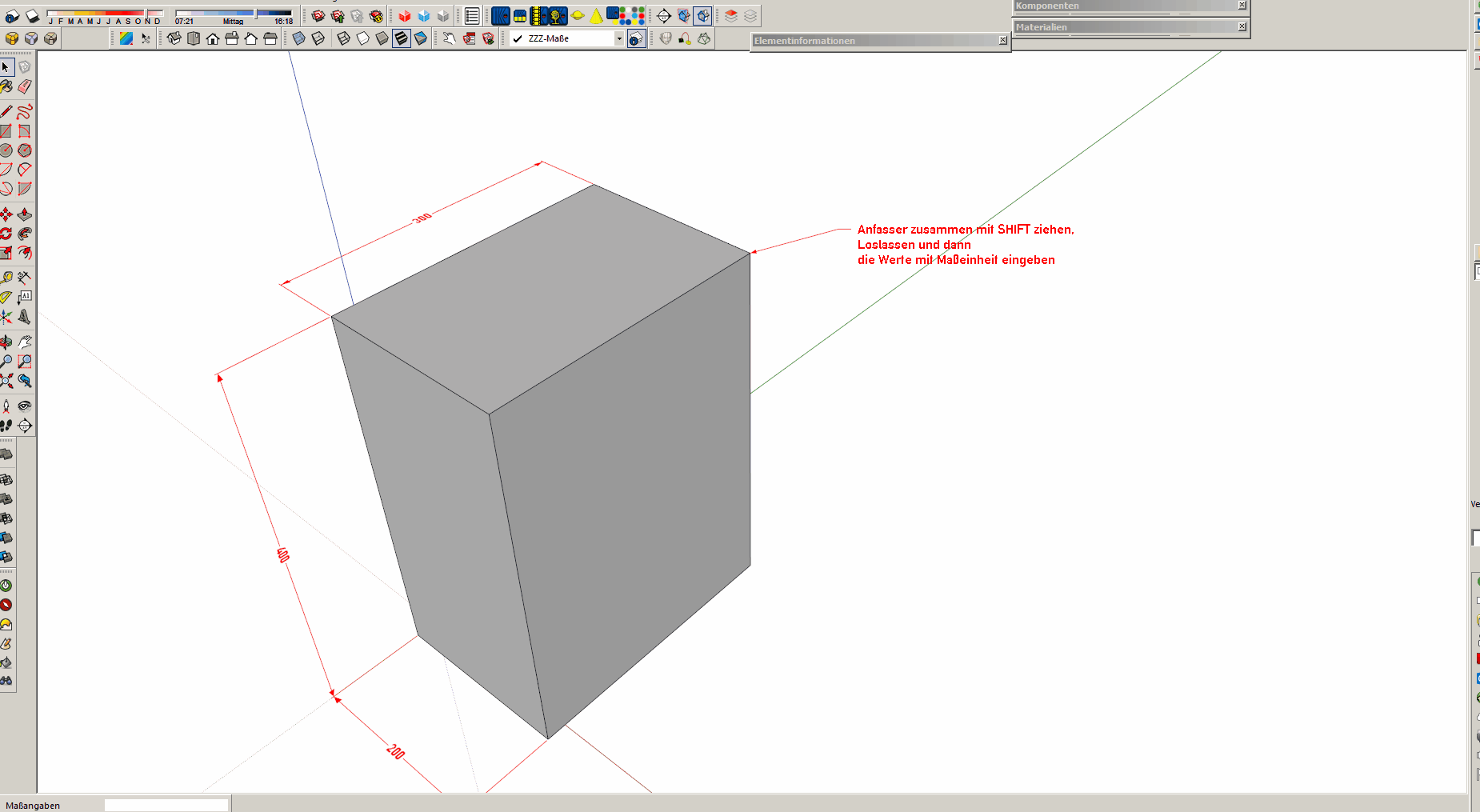Toggle the X-ray face style
The width and height of the screenshot is (1480, 812).
coord(299,38)
